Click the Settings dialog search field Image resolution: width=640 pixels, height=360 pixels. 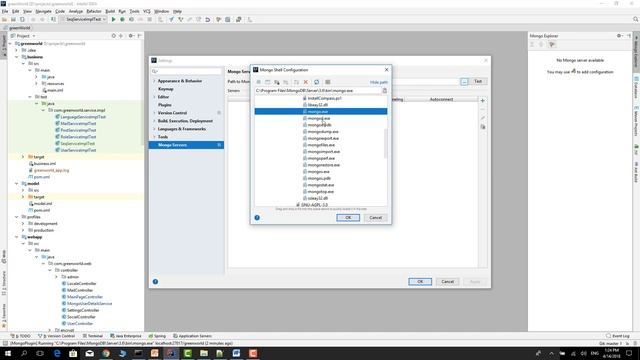click(187, 71)
